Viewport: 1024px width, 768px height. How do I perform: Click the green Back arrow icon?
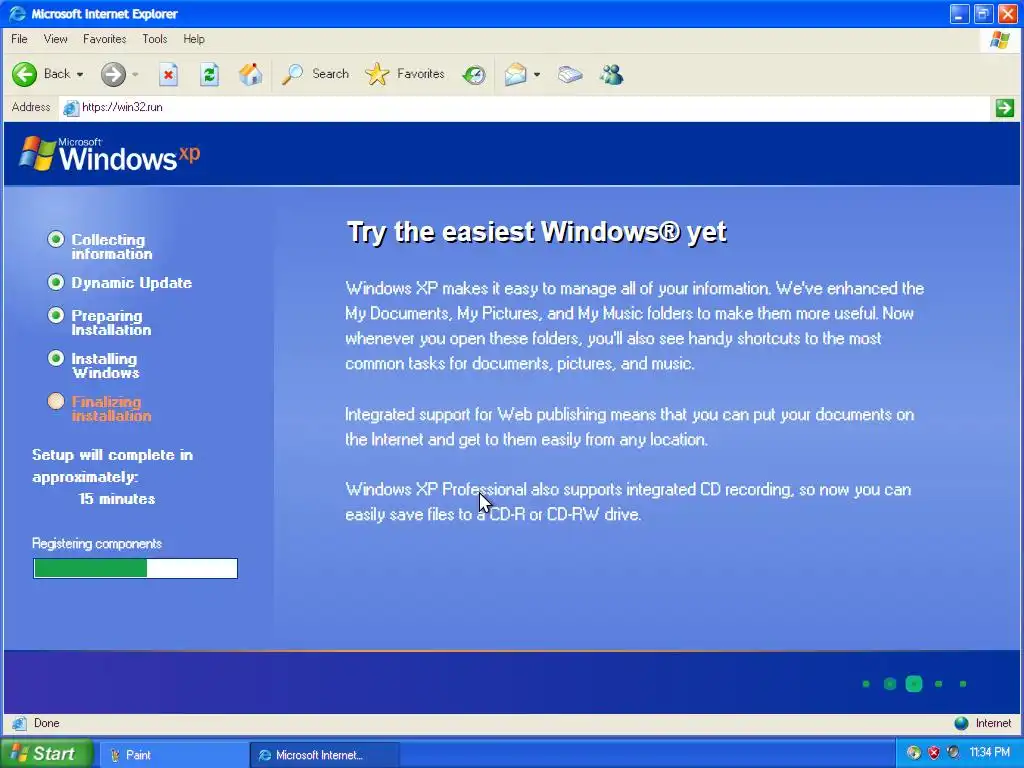tap(24, 74)
